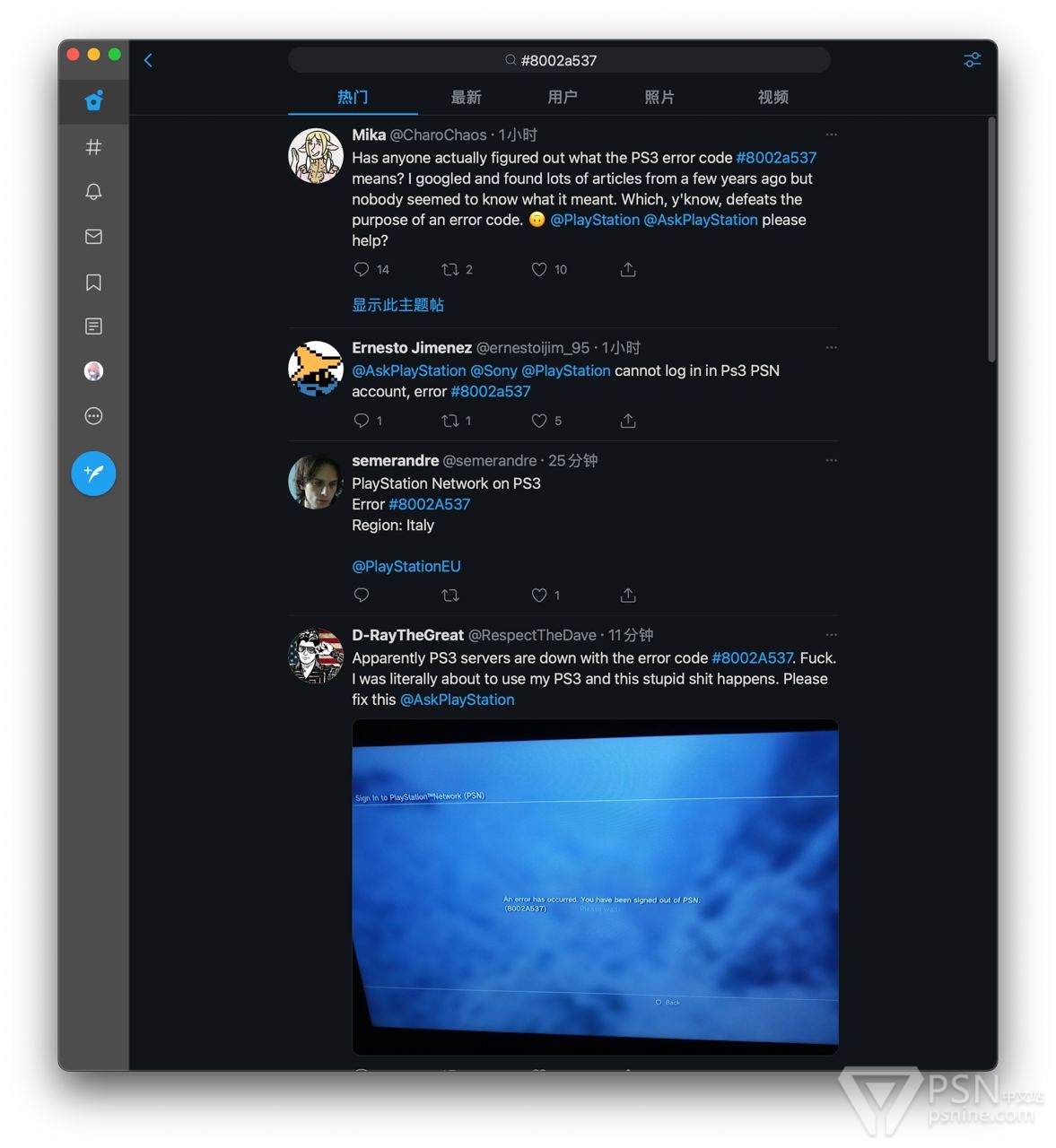The height and width of the screenshot is (1148, 1056).
Task: Share Mika's tweet
Action: pos(628,269)
